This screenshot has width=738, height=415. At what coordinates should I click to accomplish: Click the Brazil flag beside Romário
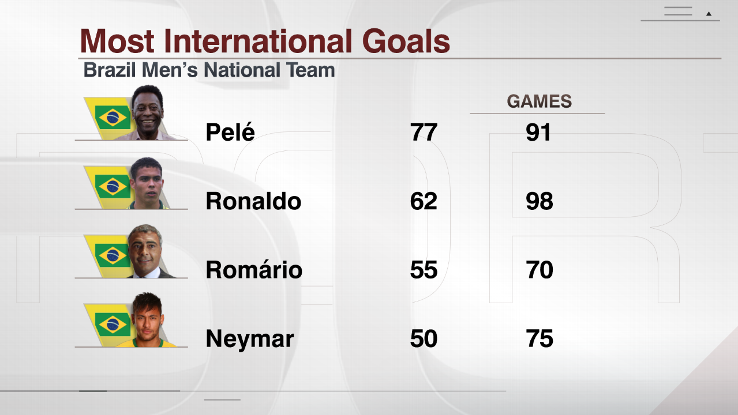coord(112,255)
